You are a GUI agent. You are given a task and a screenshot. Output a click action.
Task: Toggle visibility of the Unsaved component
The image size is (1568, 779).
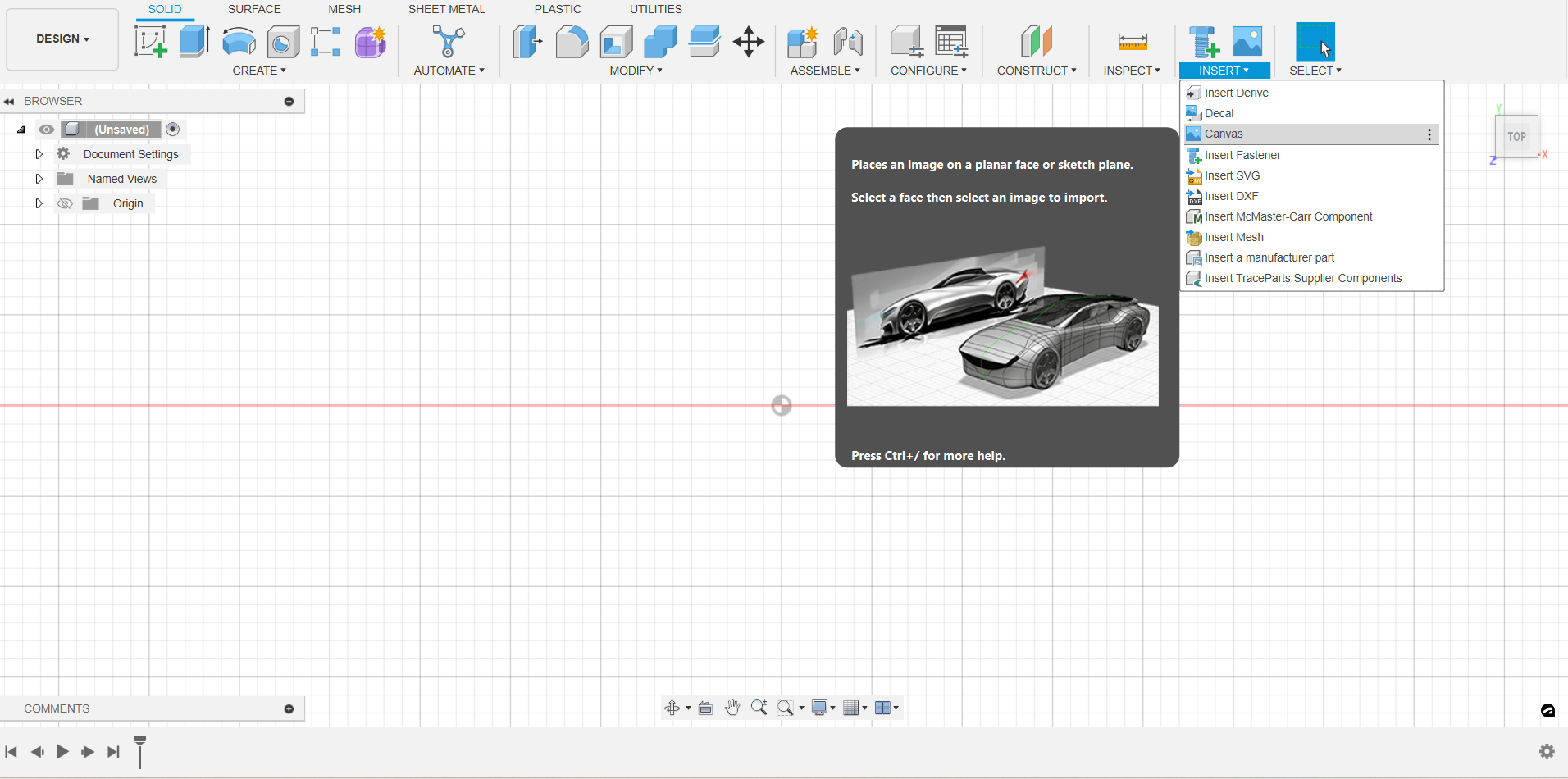[47, 130]
